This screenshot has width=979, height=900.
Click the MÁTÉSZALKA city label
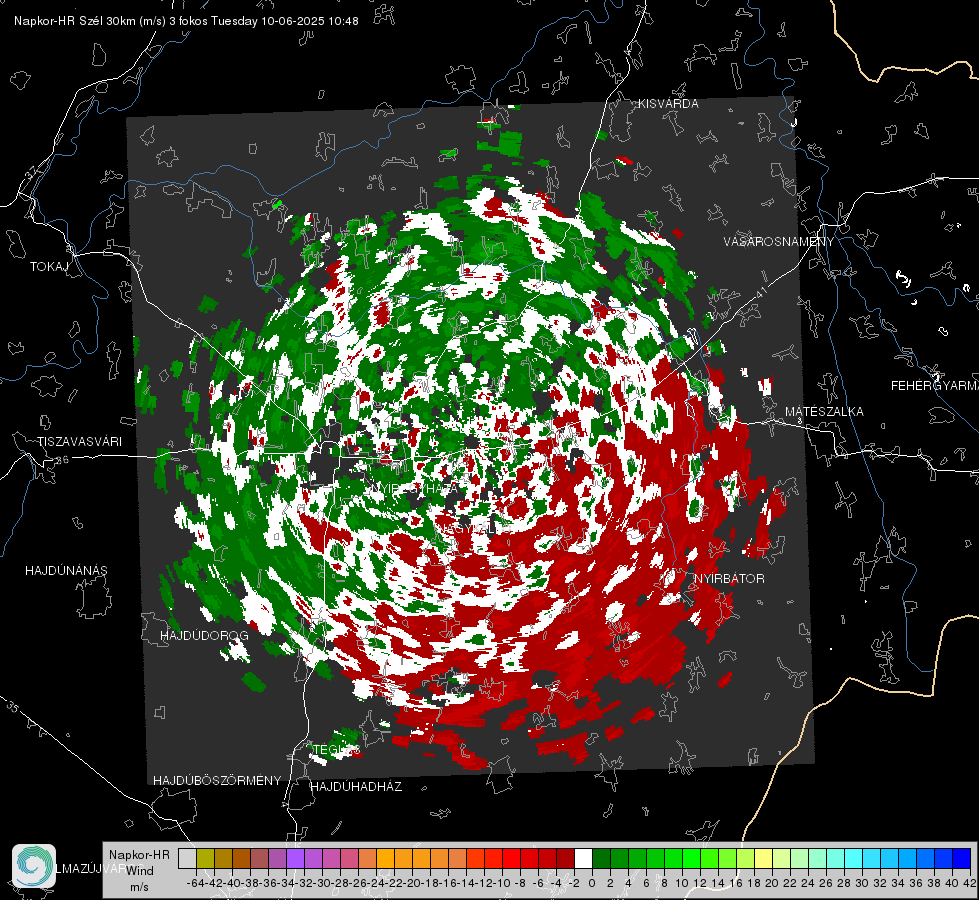coord(824,412)
